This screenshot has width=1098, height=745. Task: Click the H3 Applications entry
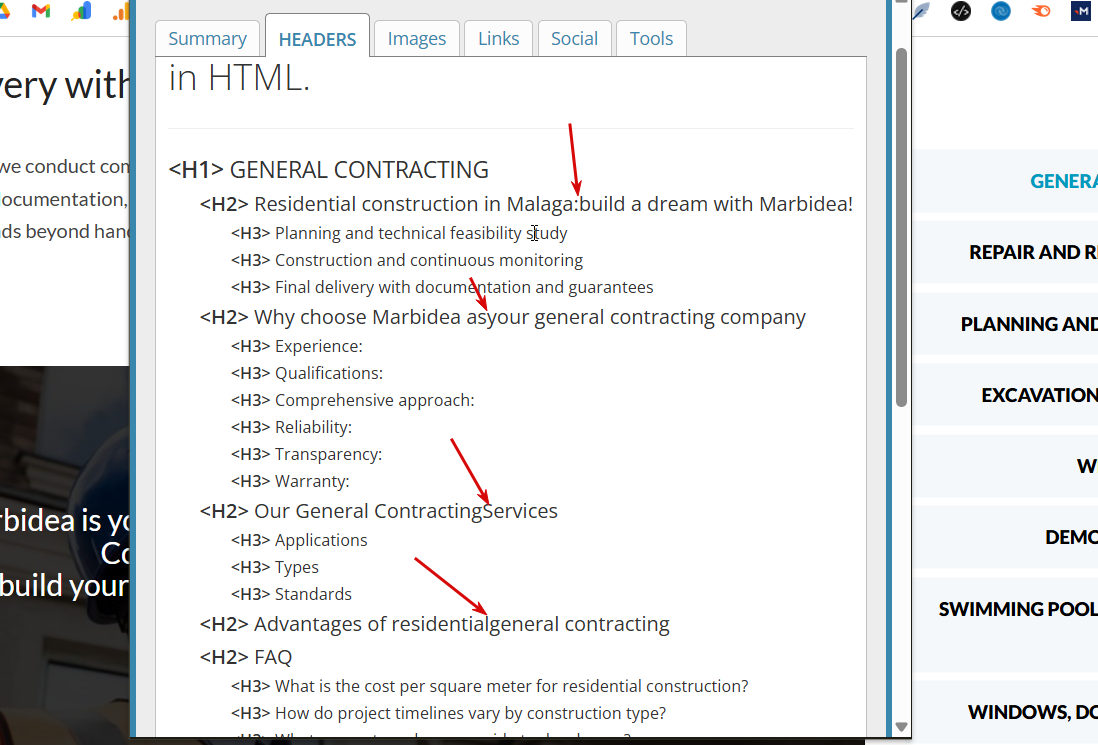299,541
